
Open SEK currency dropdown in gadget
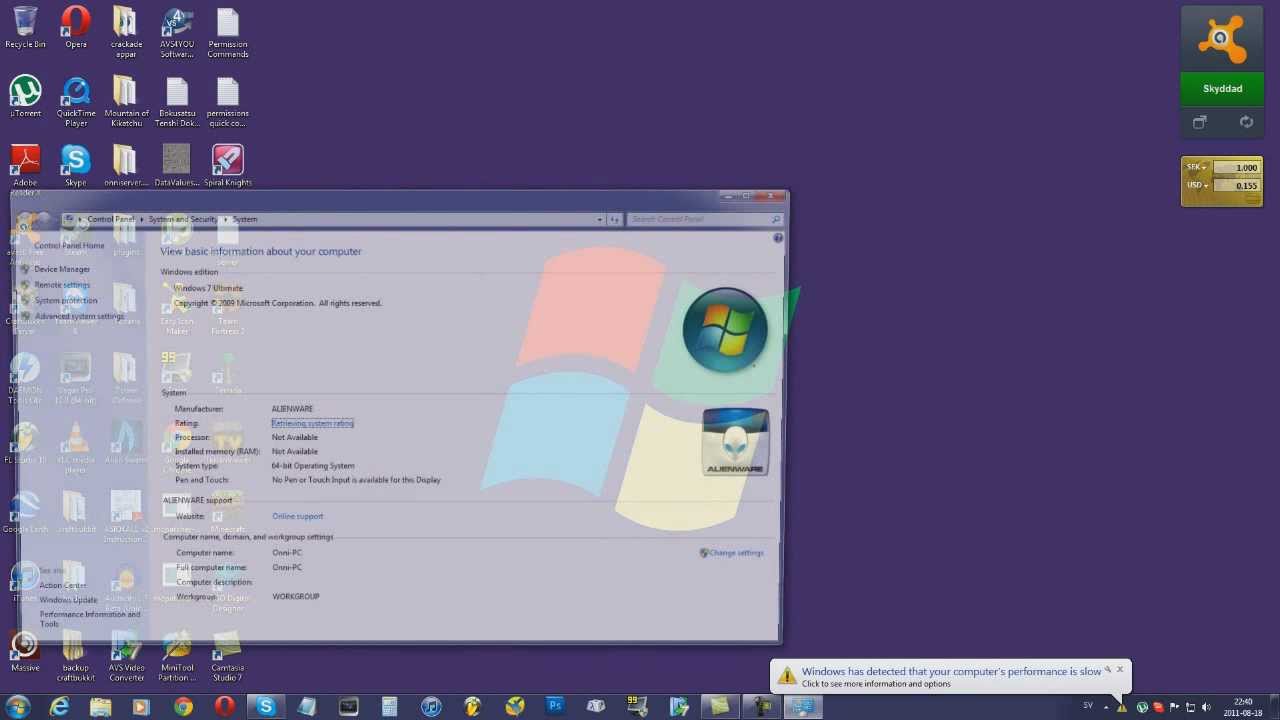(1197, 167)
